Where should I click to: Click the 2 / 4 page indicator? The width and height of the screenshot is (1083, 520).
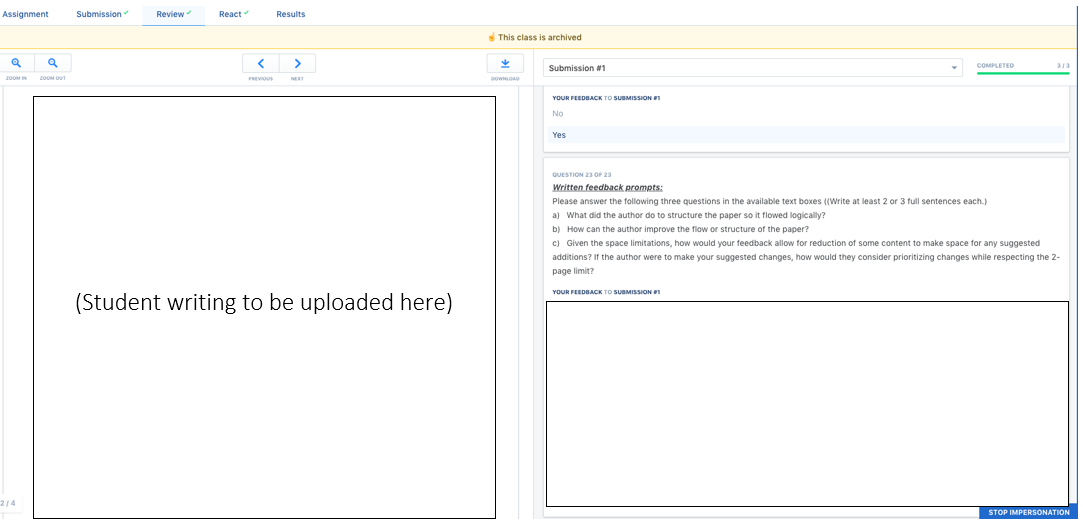8,503
